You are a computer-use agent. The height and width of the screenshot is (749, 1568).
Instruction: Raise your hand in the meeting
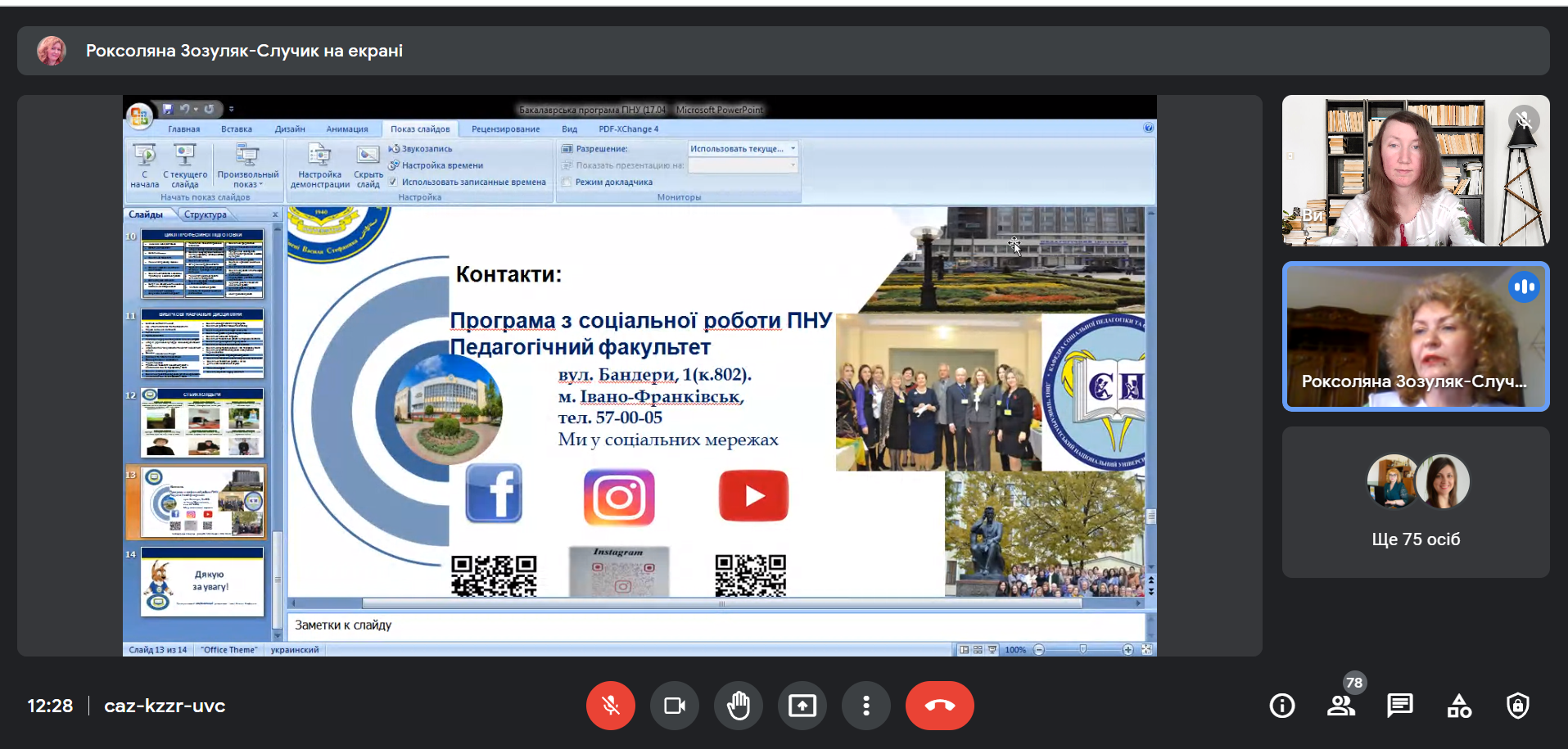coord(738,706)
